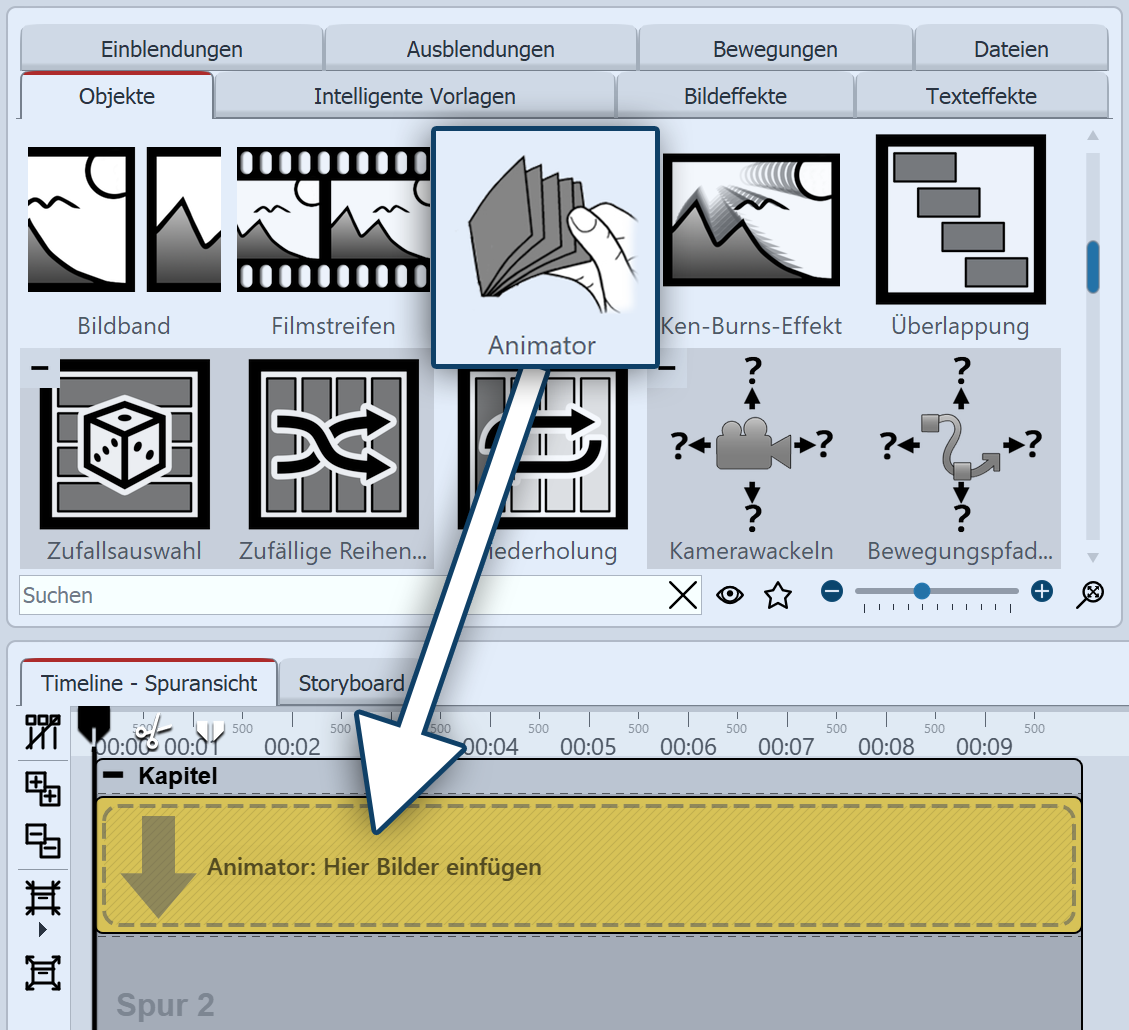1129x1030 pixels.
Task: Select the Bildband object icon
Action: pos(124,219)
